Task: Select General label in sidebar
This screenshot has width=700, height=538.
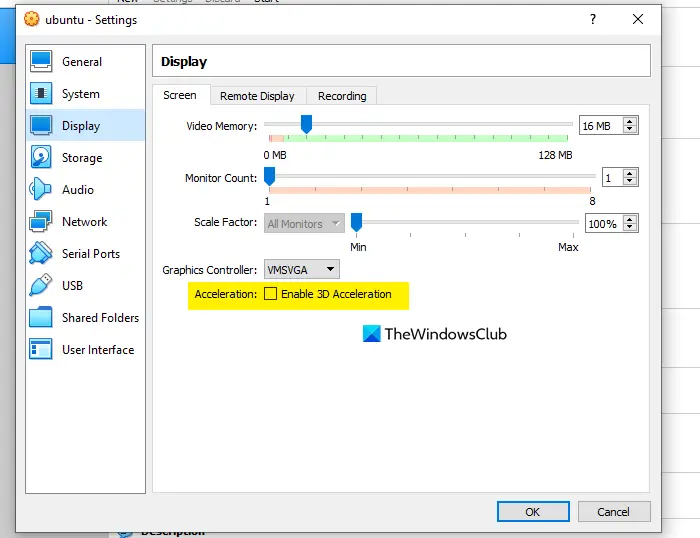Action: tap(82, 62)
